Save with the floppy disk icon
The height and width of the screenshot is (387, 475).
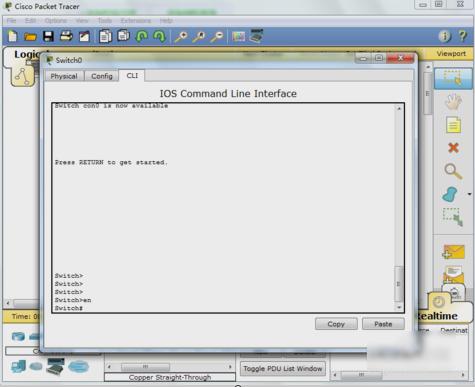coord(48,36)
